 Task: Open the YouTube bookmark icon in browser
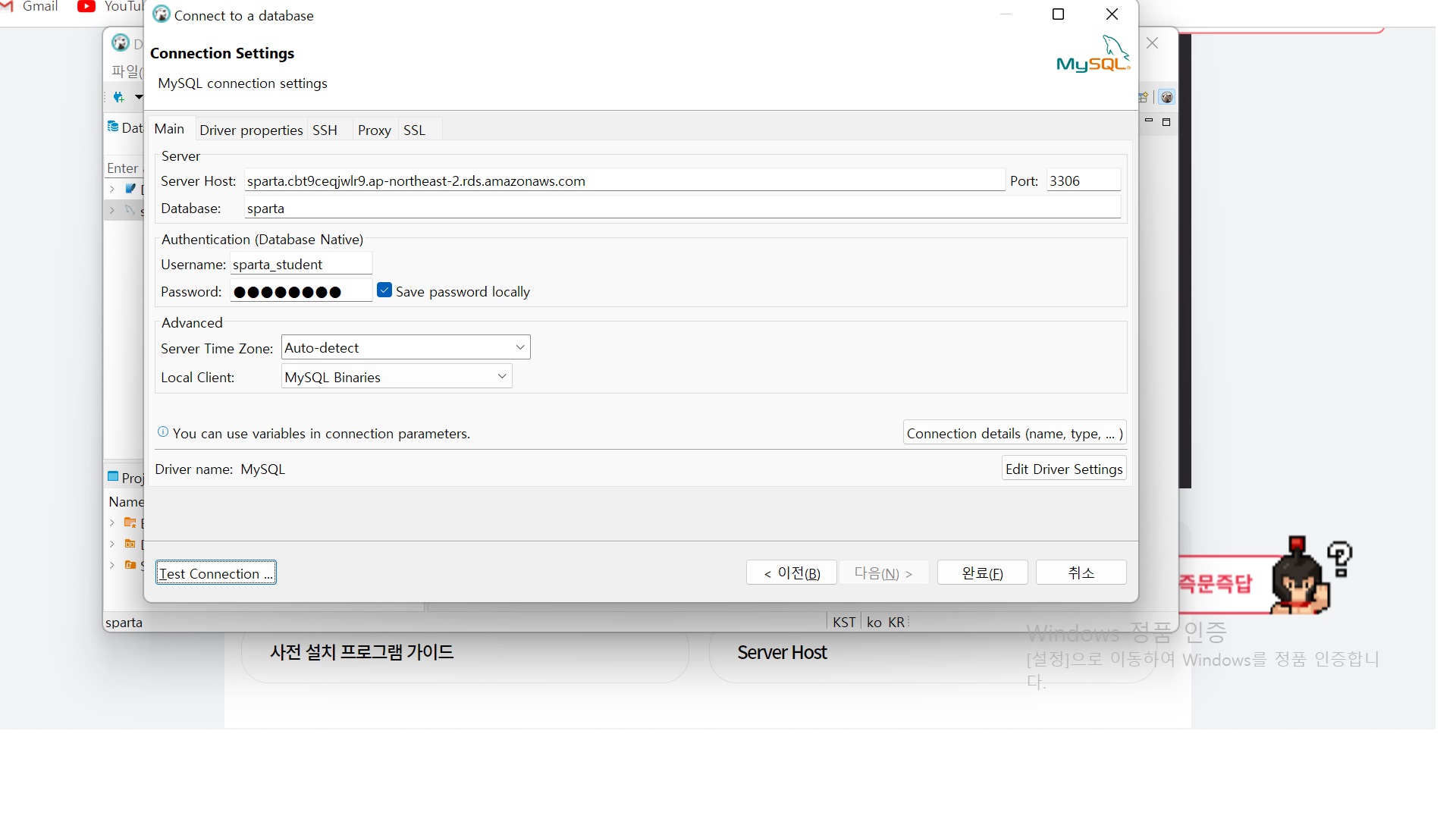[x=86, y=6]
